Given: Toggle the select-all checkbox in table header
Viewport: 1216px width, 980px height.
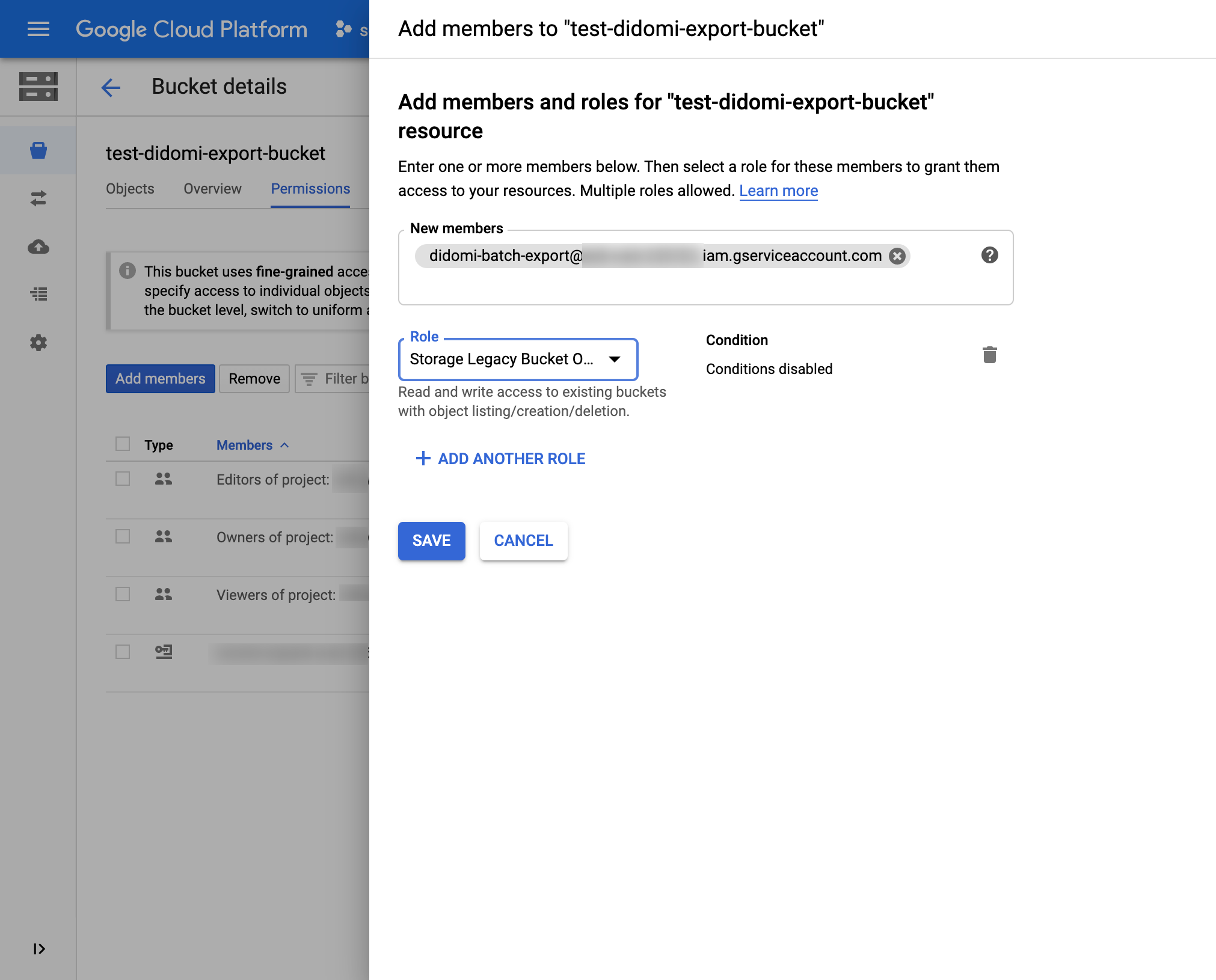Looking at the screenshot, I should tap(123, 444).
